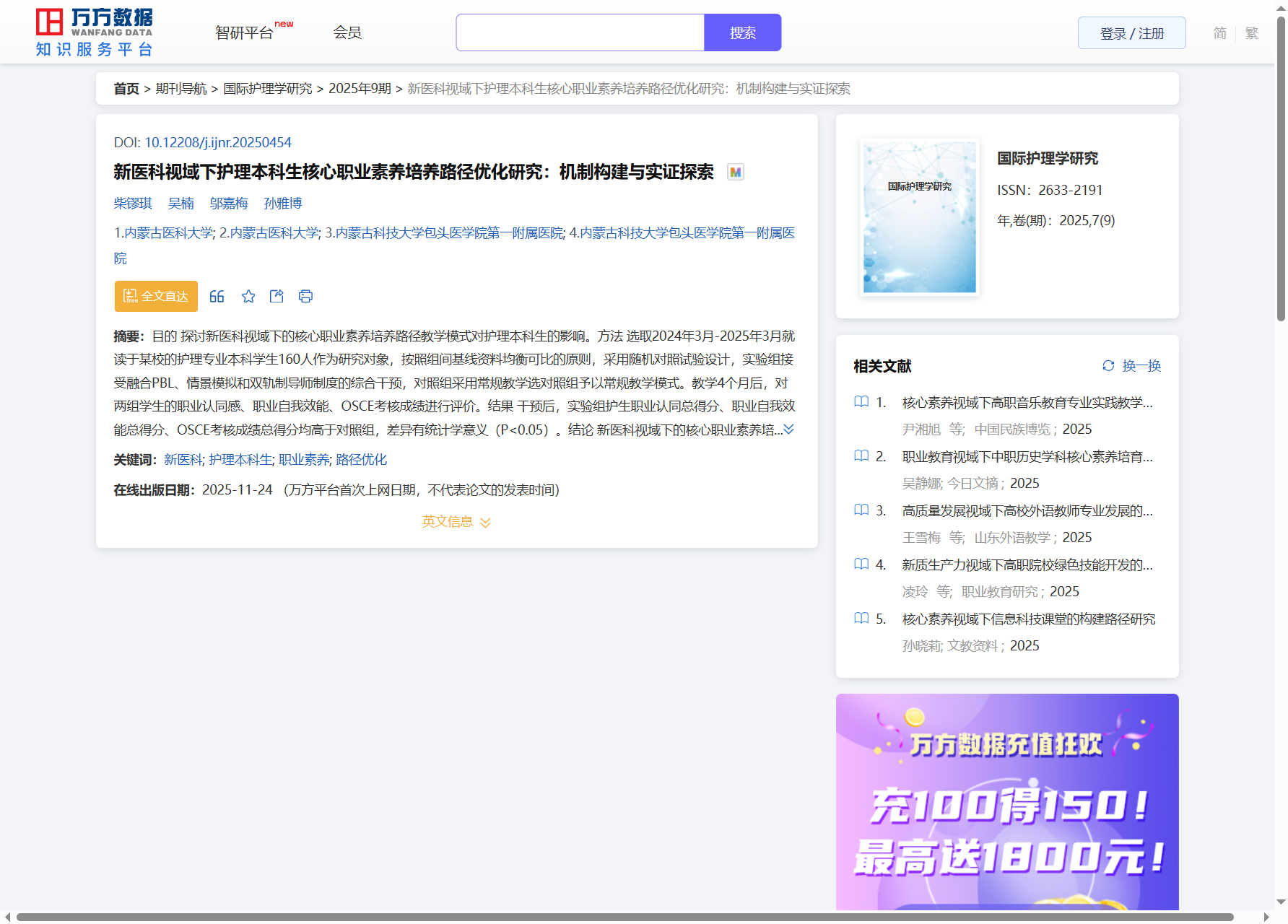Switch to traditional Chinese (繁)
Image resolution: width=1288 pixels, height=924 pixels.
1251,33
